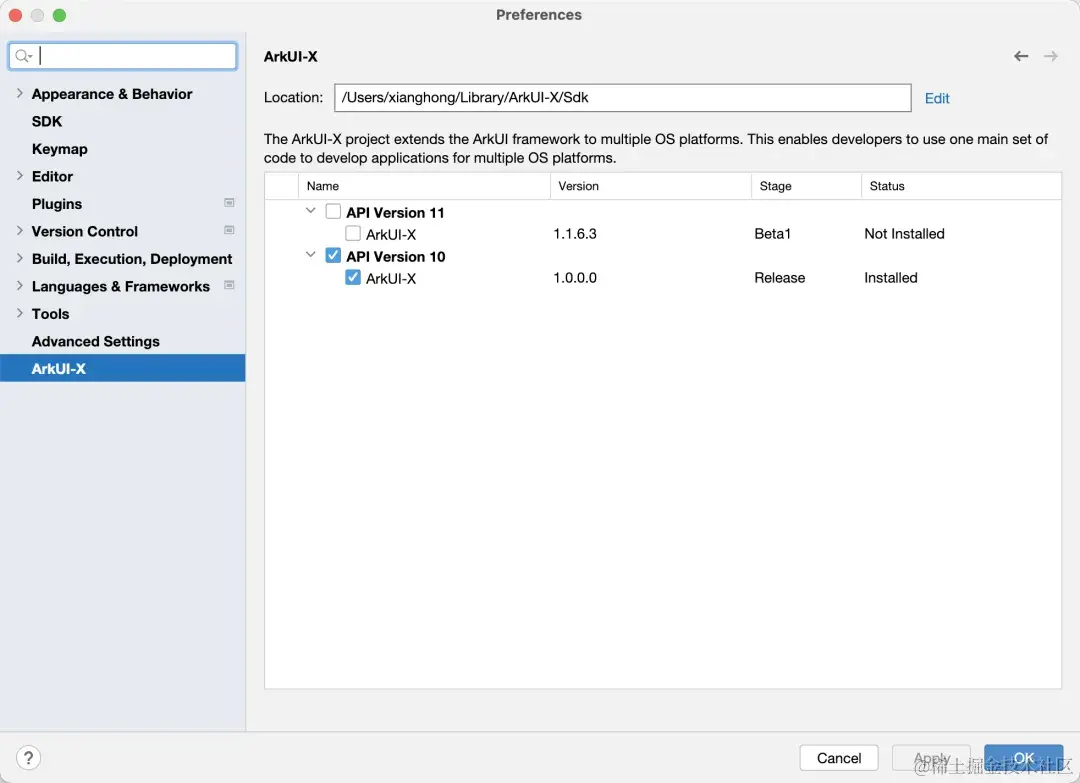Click the project-level icon beside Version Control
This screenshot has width=1080, height=783.
(229, 230)
